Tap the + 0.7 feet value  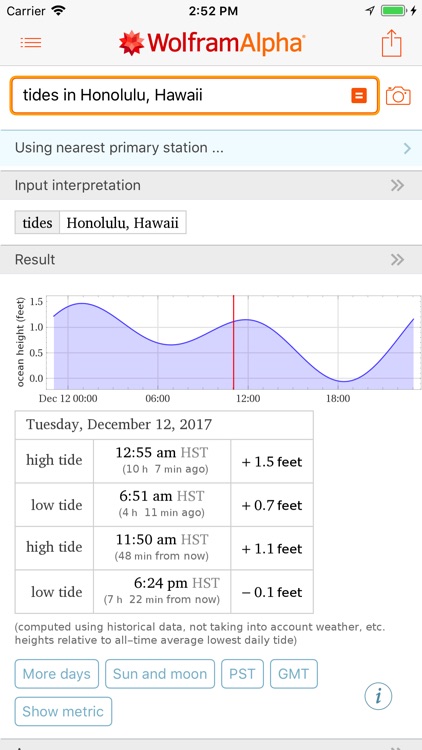(272, 505)
